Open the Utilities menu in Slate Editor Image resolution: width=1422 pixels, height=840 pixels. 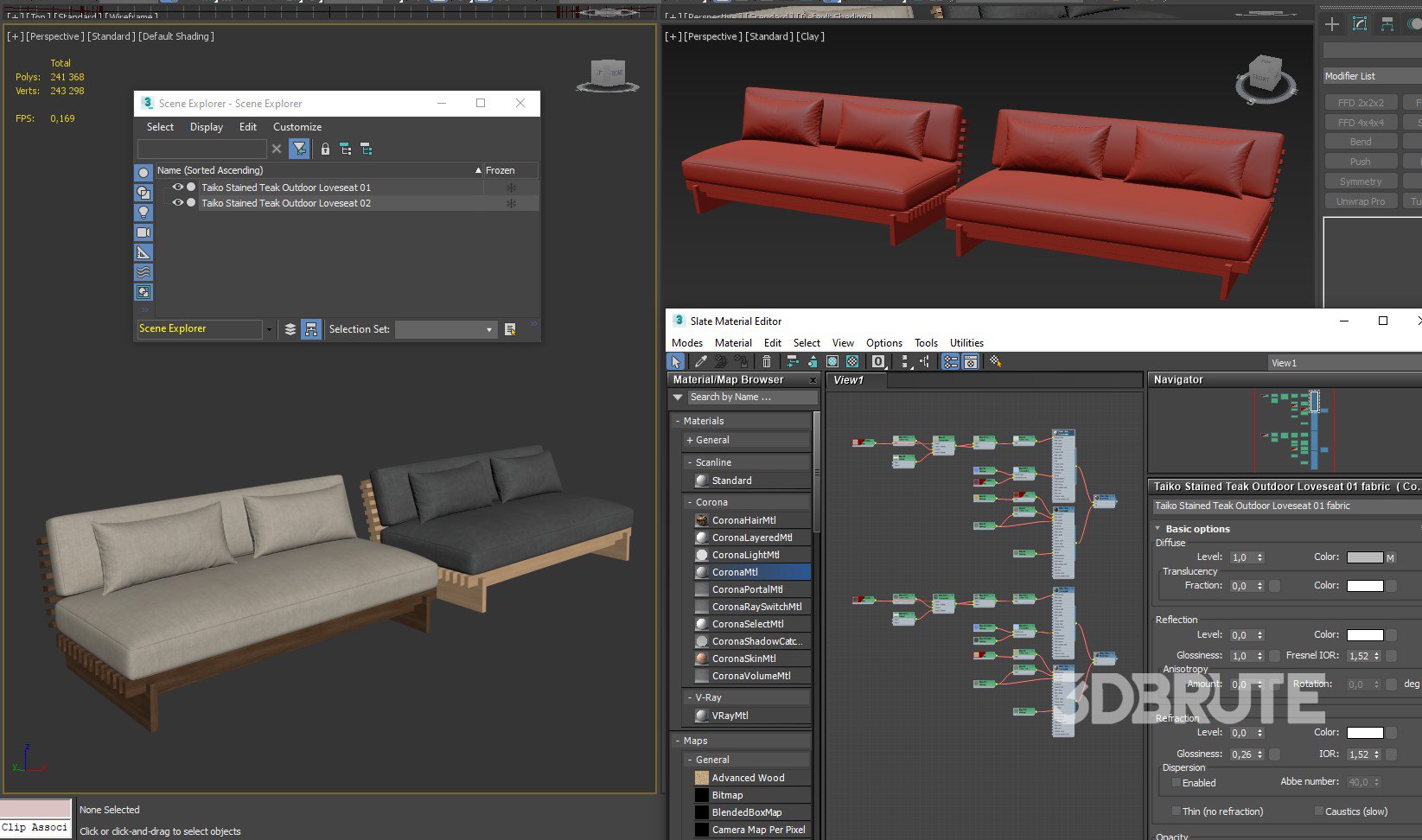tap(966, 343)
